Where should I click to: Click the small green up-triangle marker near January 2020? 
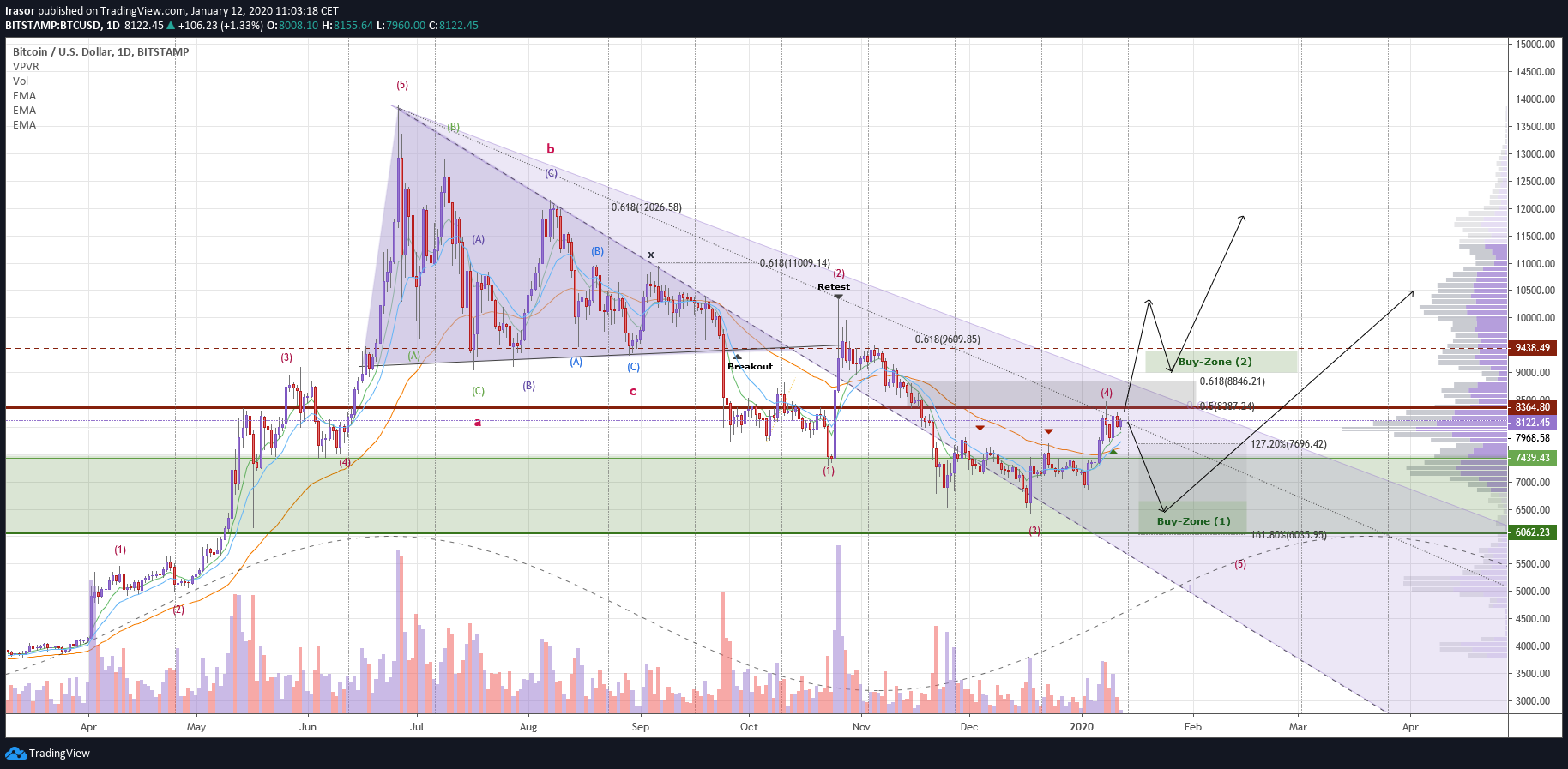[x=1113, y=451]
